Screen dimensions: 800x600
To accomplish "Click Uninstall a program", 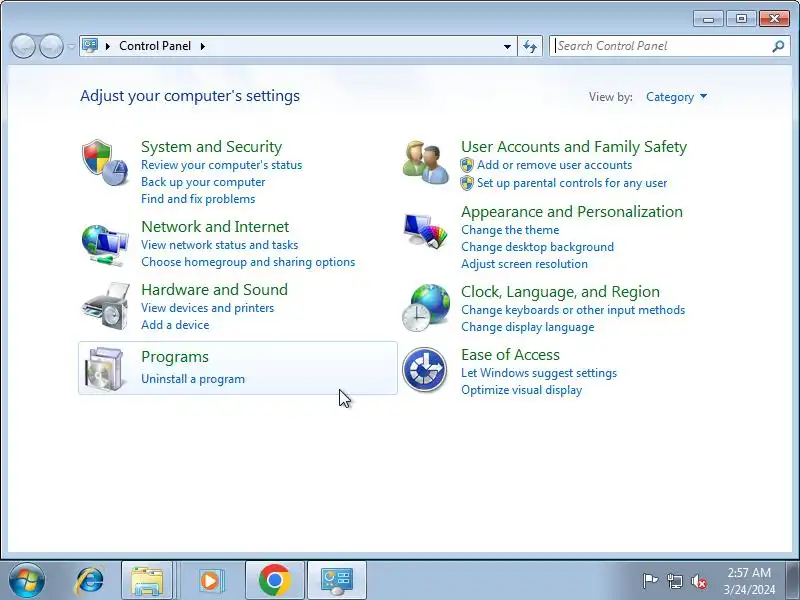I will 193,379.
